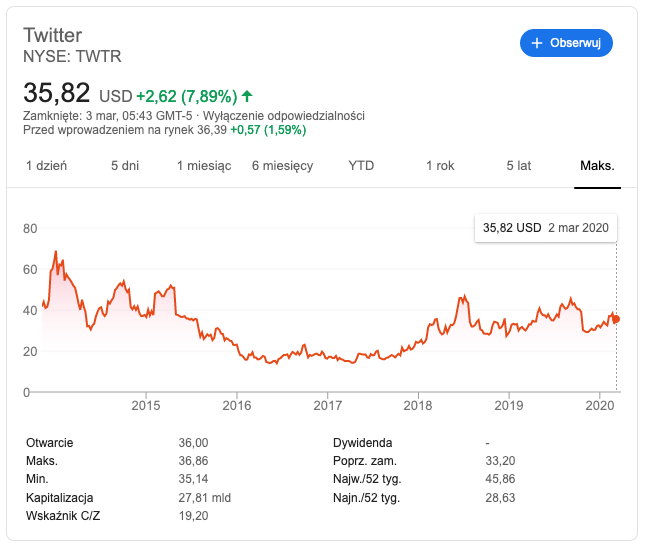Click the pre-market change +0,57 (1,59%)

pos(268,130)
